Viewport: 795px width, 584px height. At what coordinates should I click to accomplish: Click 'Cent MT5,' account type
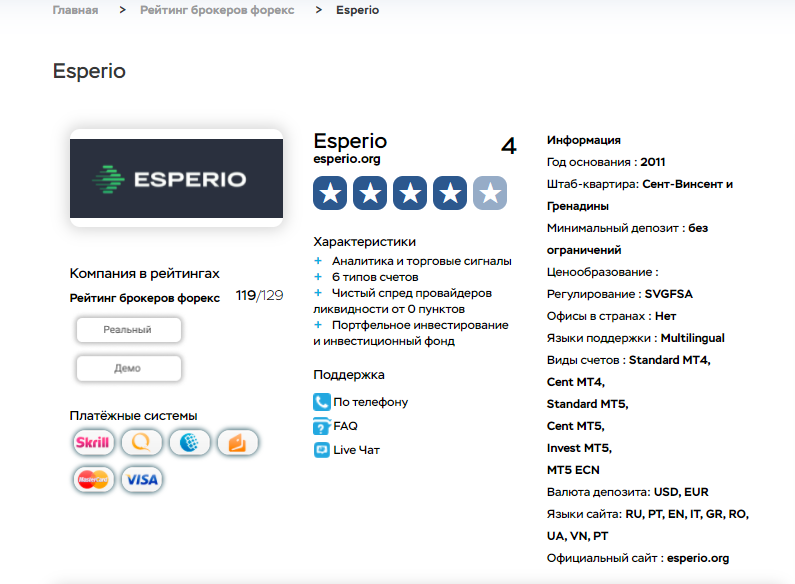575,426
